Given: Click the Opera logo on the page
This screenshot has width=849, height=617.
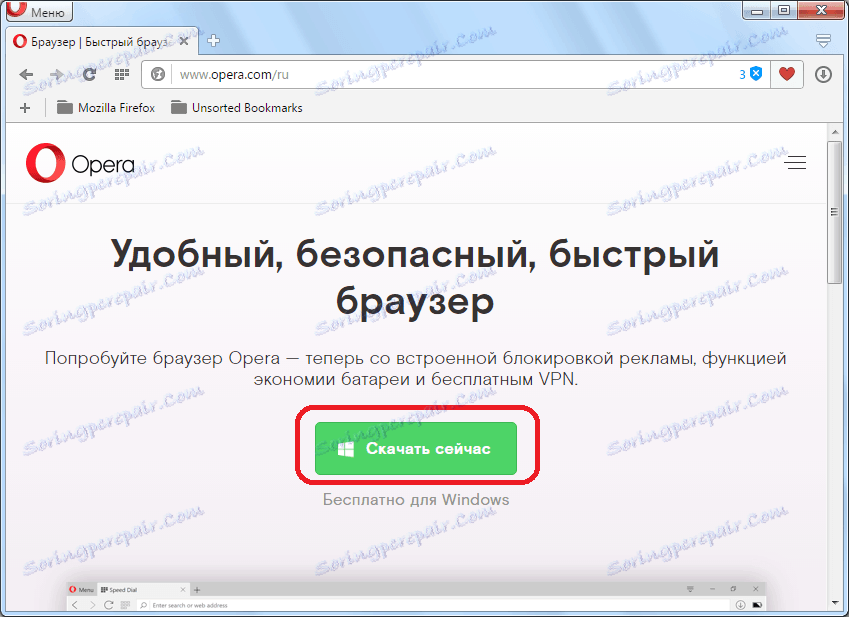Looking at the screenshot, I should coord(80,163).
